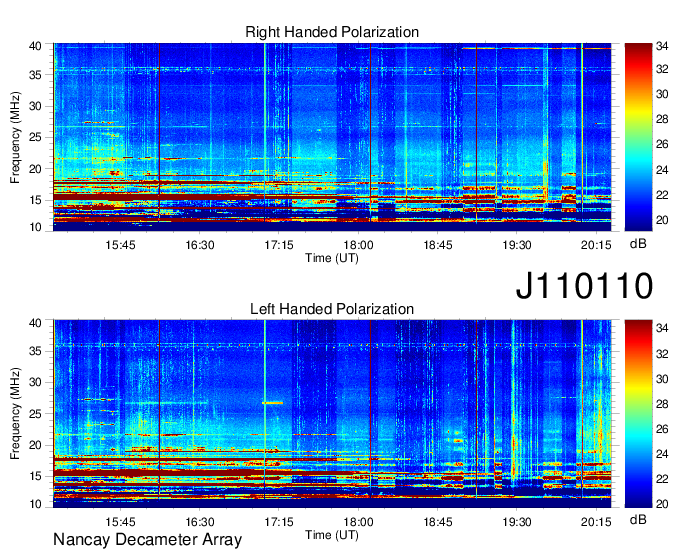Click the 18:45 tick label under bottom plot
This screenshot has height=552, width=680.
pos(438,522)
